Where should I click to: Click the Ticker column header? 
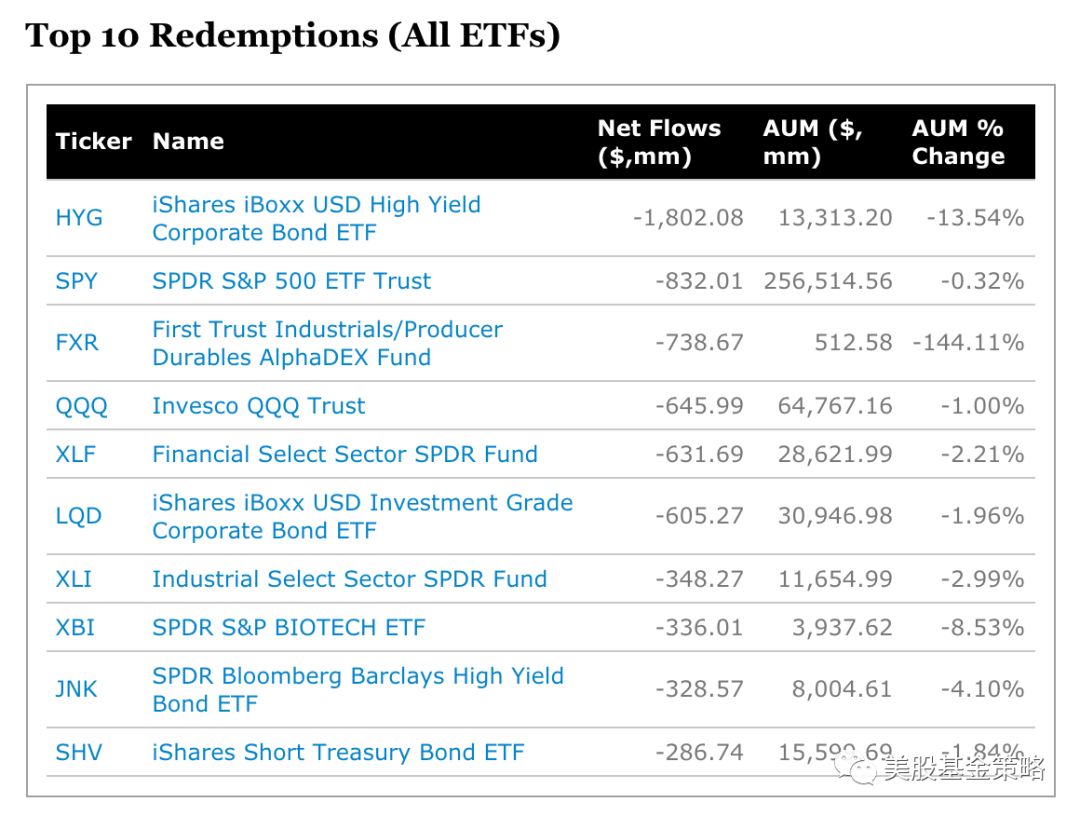(x=93, y=142)
